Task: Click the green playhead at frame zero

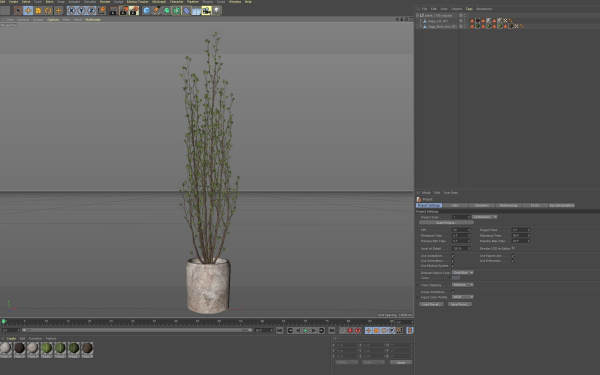Action: tap(3, 321)
